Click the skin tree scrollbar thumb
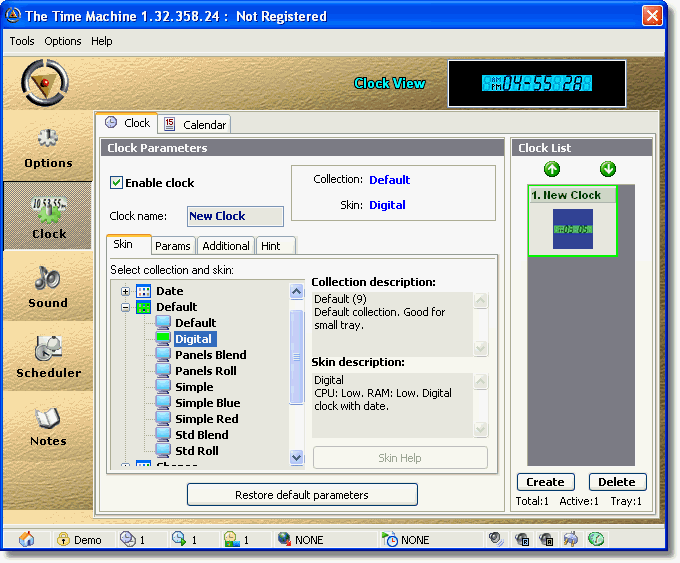Viewport: 680px width, 563px height. tap(297, 357)
